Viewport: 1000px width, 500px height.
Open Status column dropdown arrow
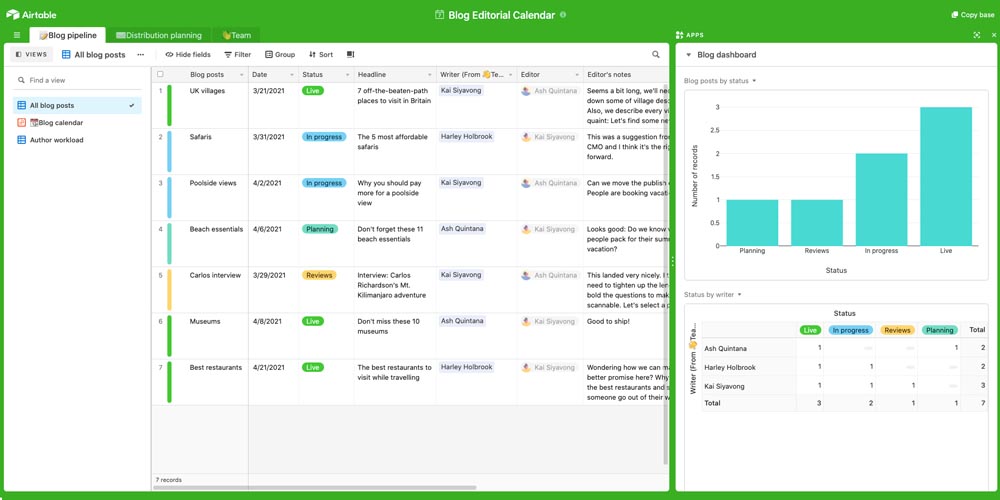[x=348, y=75]
